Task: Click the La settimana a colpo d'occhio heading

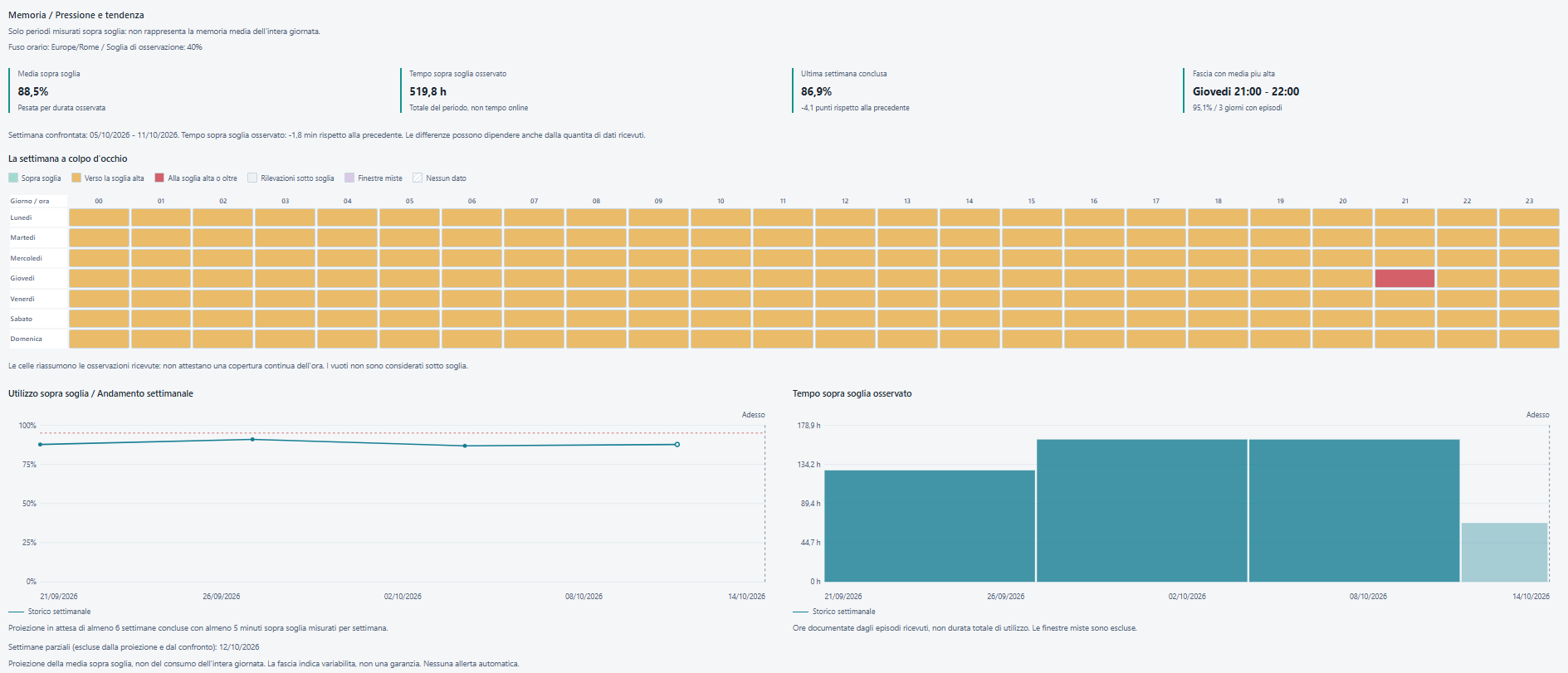Action: (68, 158)
